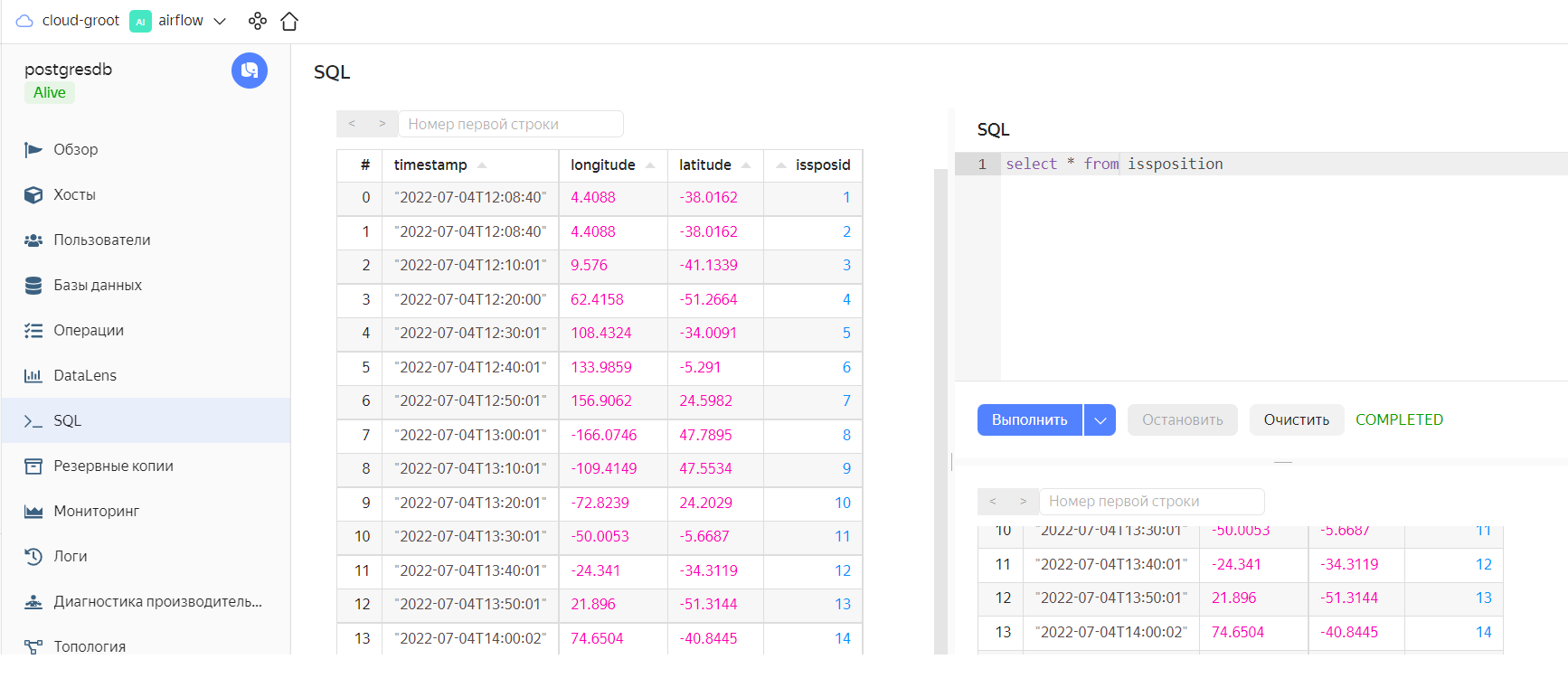
Task: Click the Диагностика производительности icon
Action: (33, 601)
